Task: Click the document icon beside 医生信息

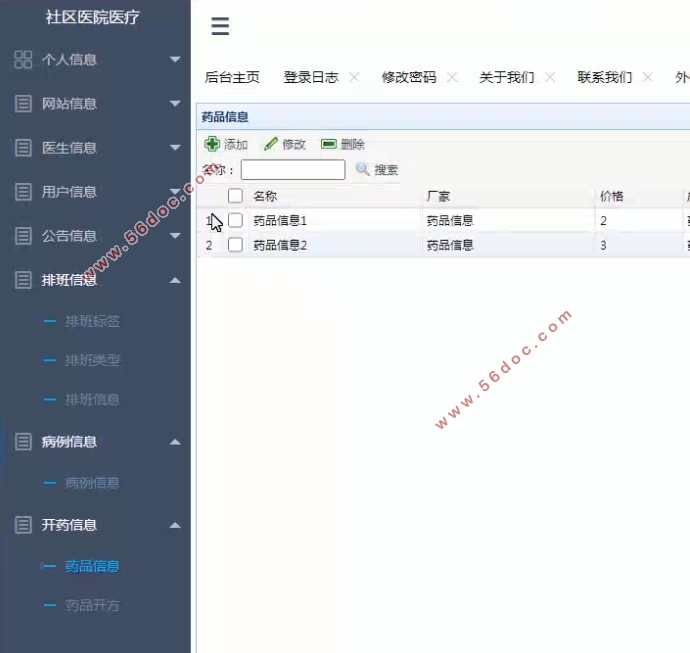Action: tap(23, 148)
